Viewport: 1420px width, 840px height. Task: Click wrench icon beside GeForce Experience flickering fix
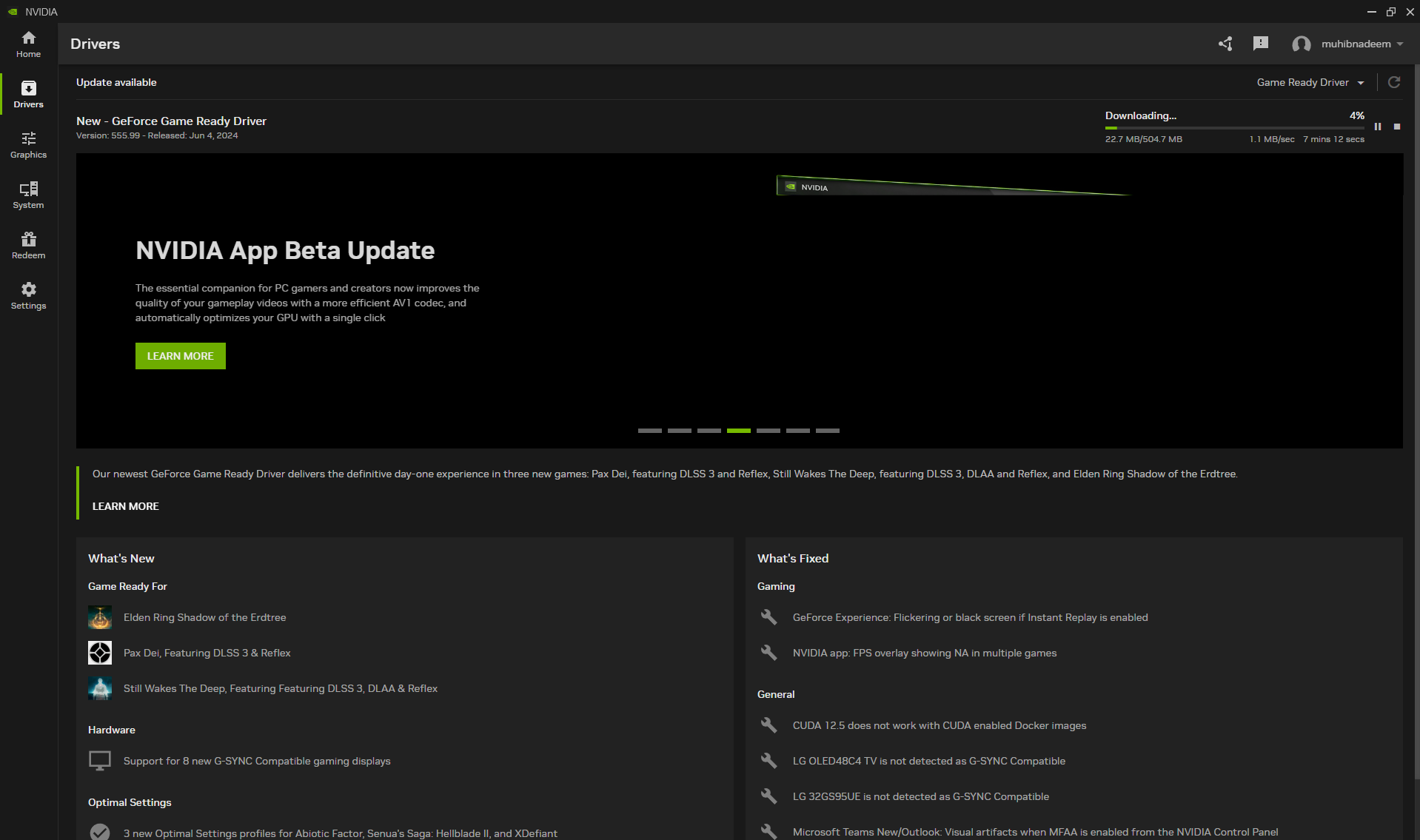click(x=769, y=617)
